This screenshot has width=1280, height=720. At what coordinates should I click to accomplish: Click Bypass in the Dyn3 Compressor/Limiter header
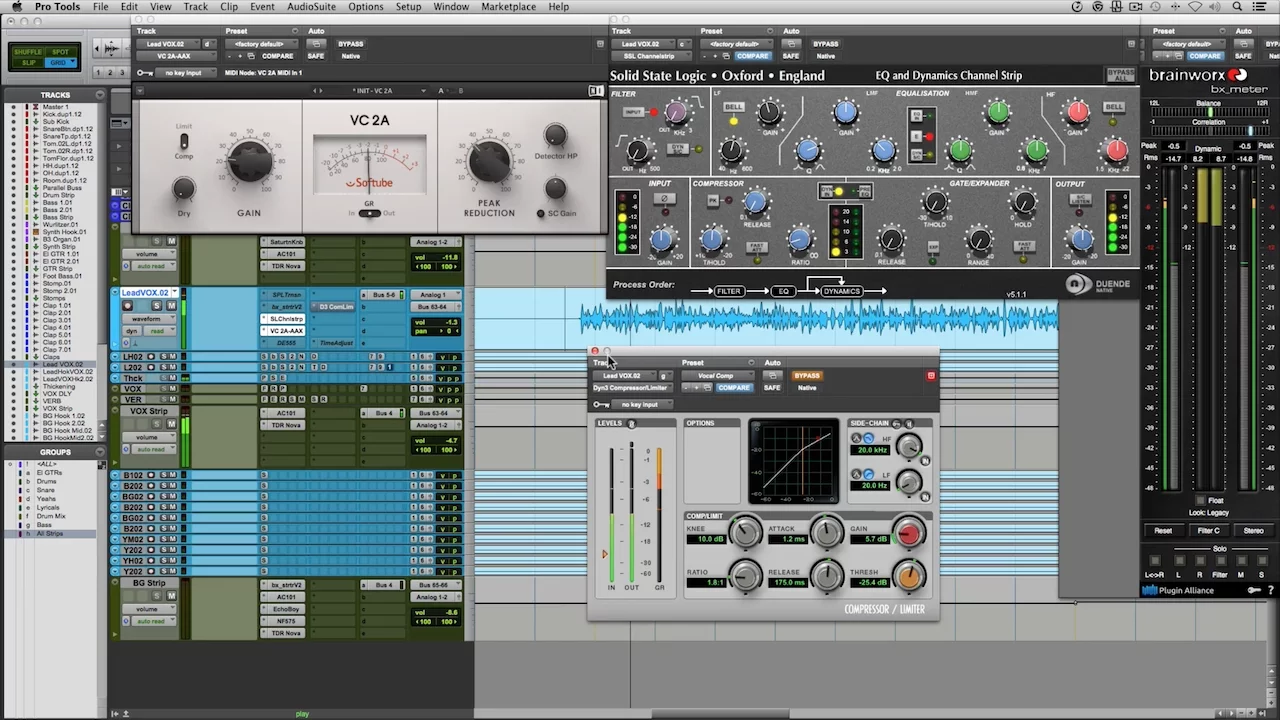click(807, 376)
